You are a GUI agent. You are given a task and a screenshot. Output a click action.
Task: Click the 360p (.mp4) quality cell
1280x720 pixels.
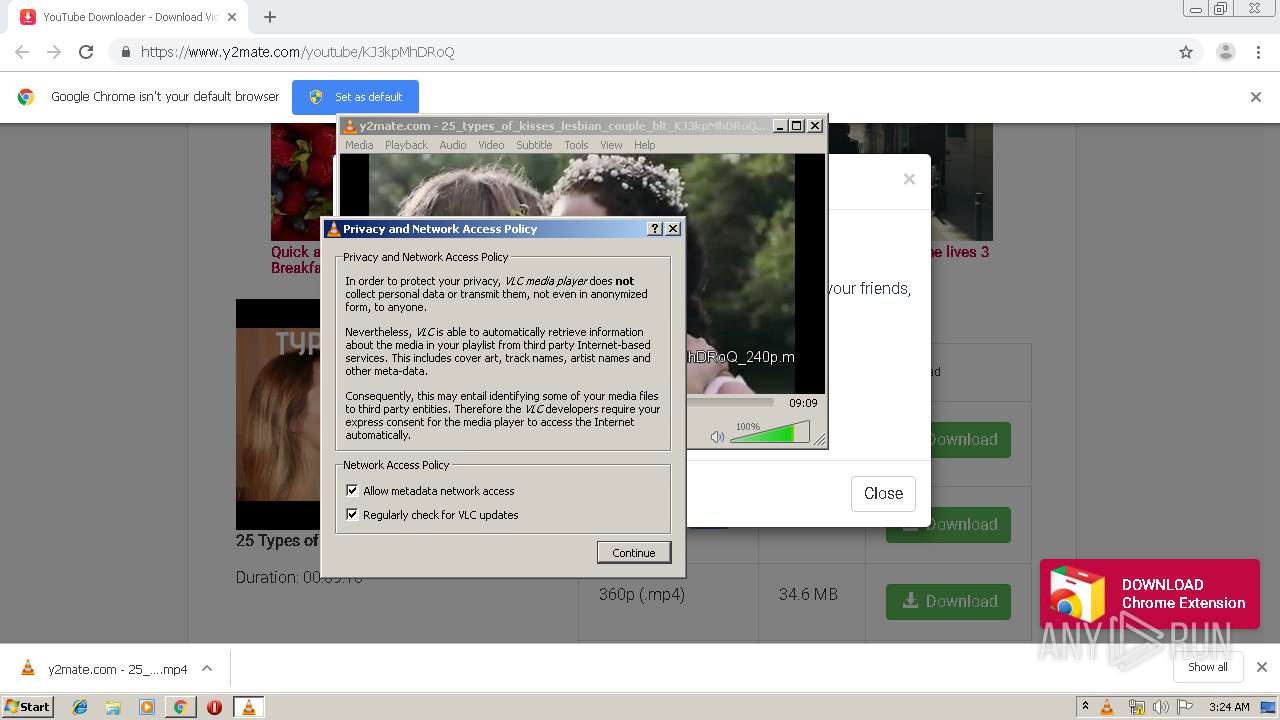pyautogui.click(x=642, y=594)
